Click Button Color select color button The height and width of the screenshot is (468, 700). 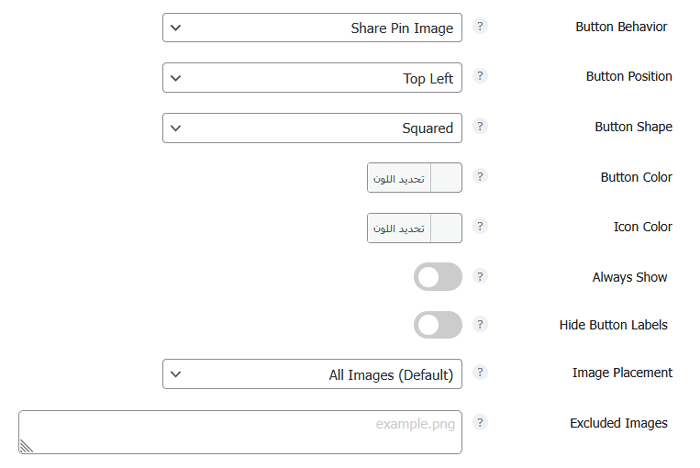pos(399,178)
